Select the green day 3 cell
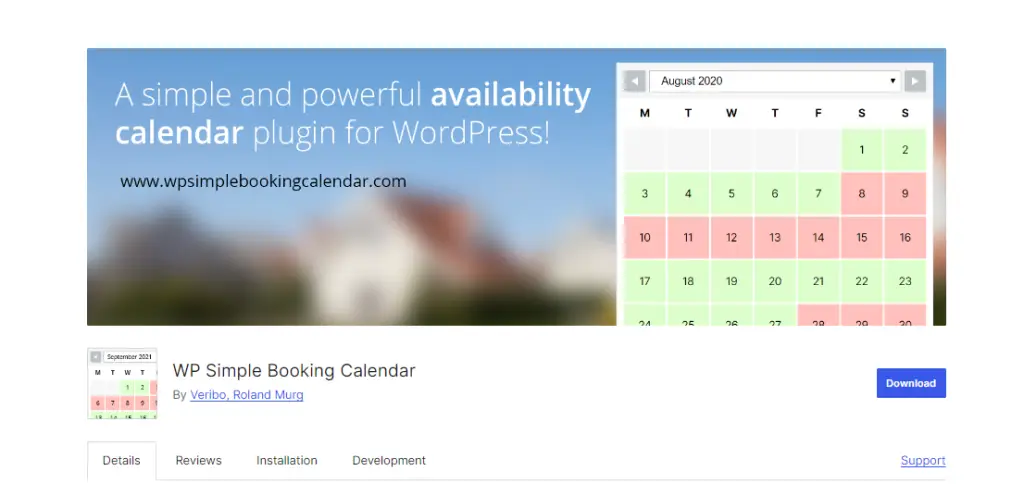This screenshot has height=496, width=1024. [x=645, y=194]
